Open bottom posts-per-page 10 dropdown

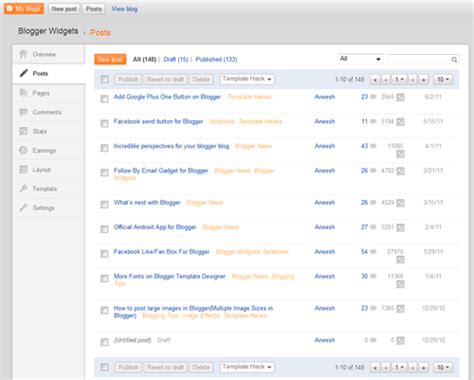(x=443, y=367)
